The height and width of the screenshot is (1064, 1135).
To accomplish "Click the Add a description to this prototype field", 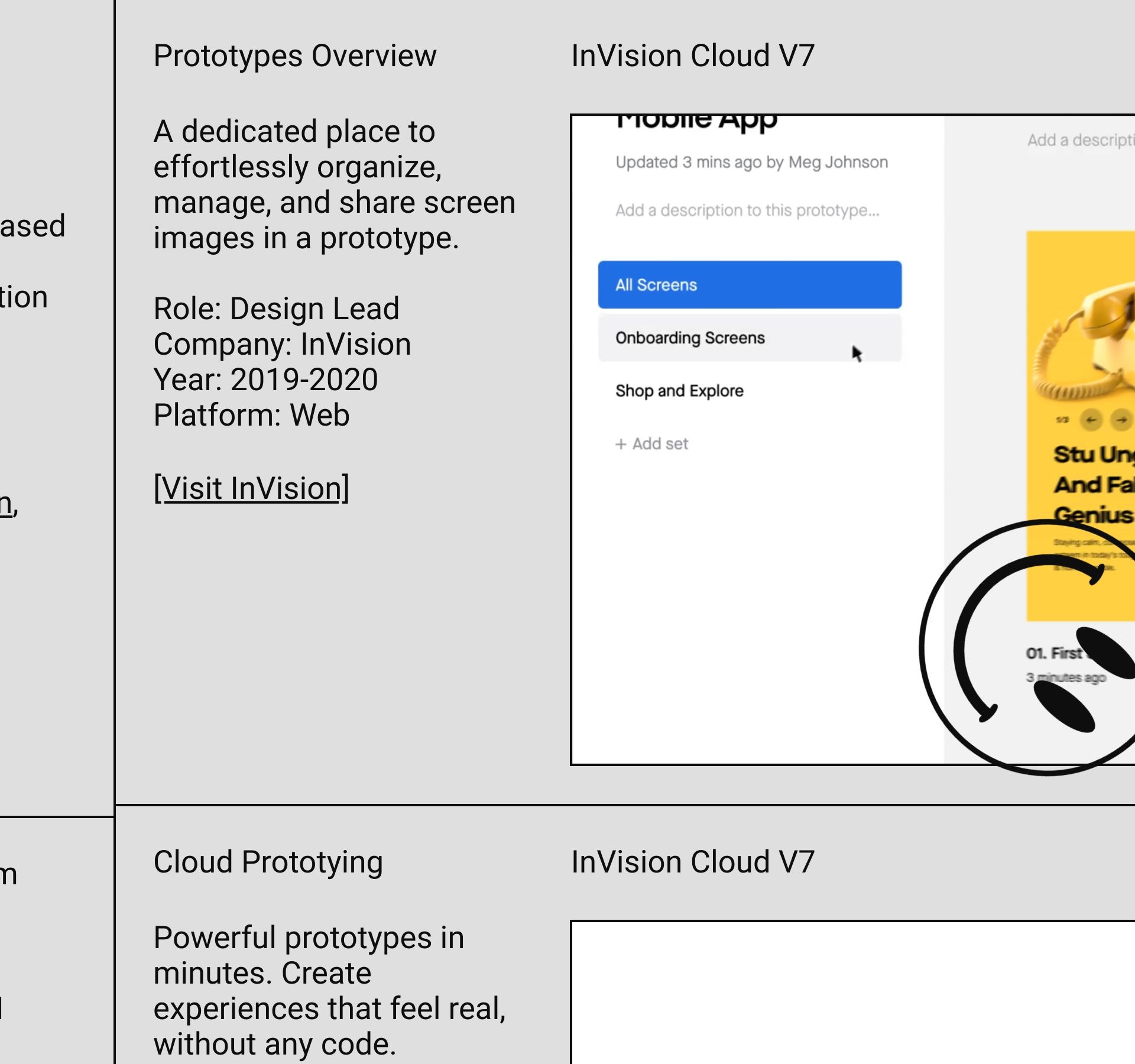I will point(747,210).
